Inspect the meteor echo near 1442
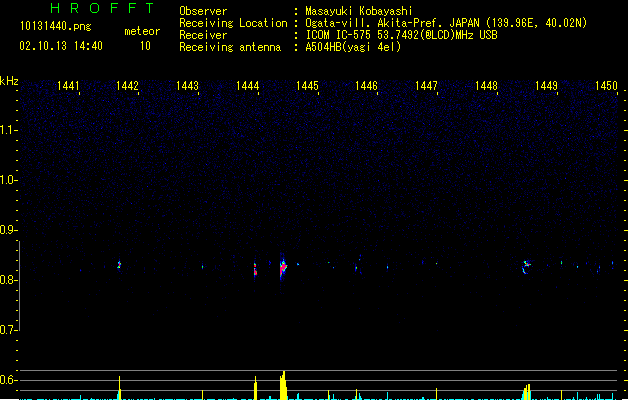Image resolution: width=629 pixels, height=400 pixels. pos(119,265)
